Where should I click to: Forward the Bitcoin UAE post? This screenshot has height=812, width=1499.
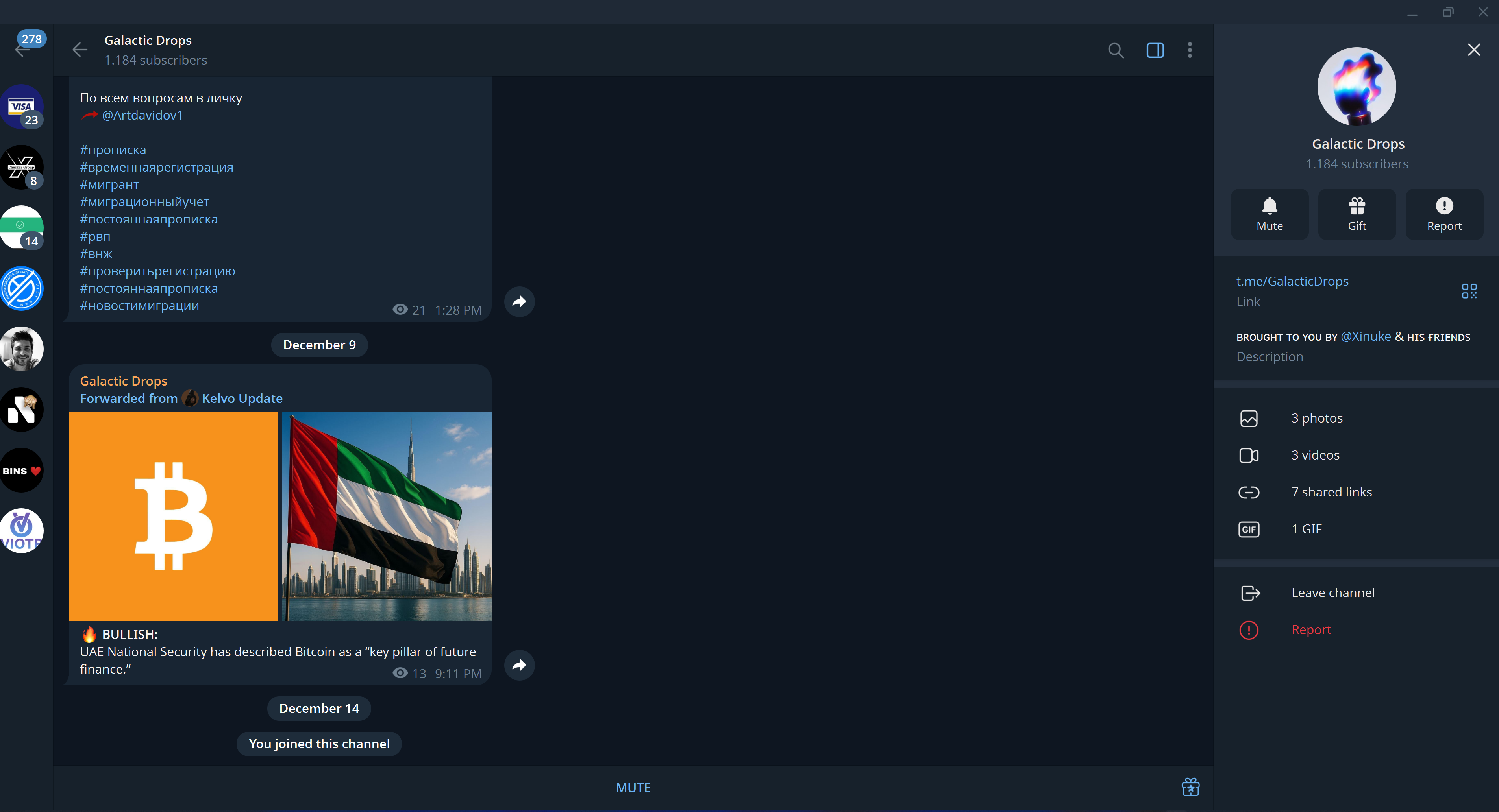point(519,665)
